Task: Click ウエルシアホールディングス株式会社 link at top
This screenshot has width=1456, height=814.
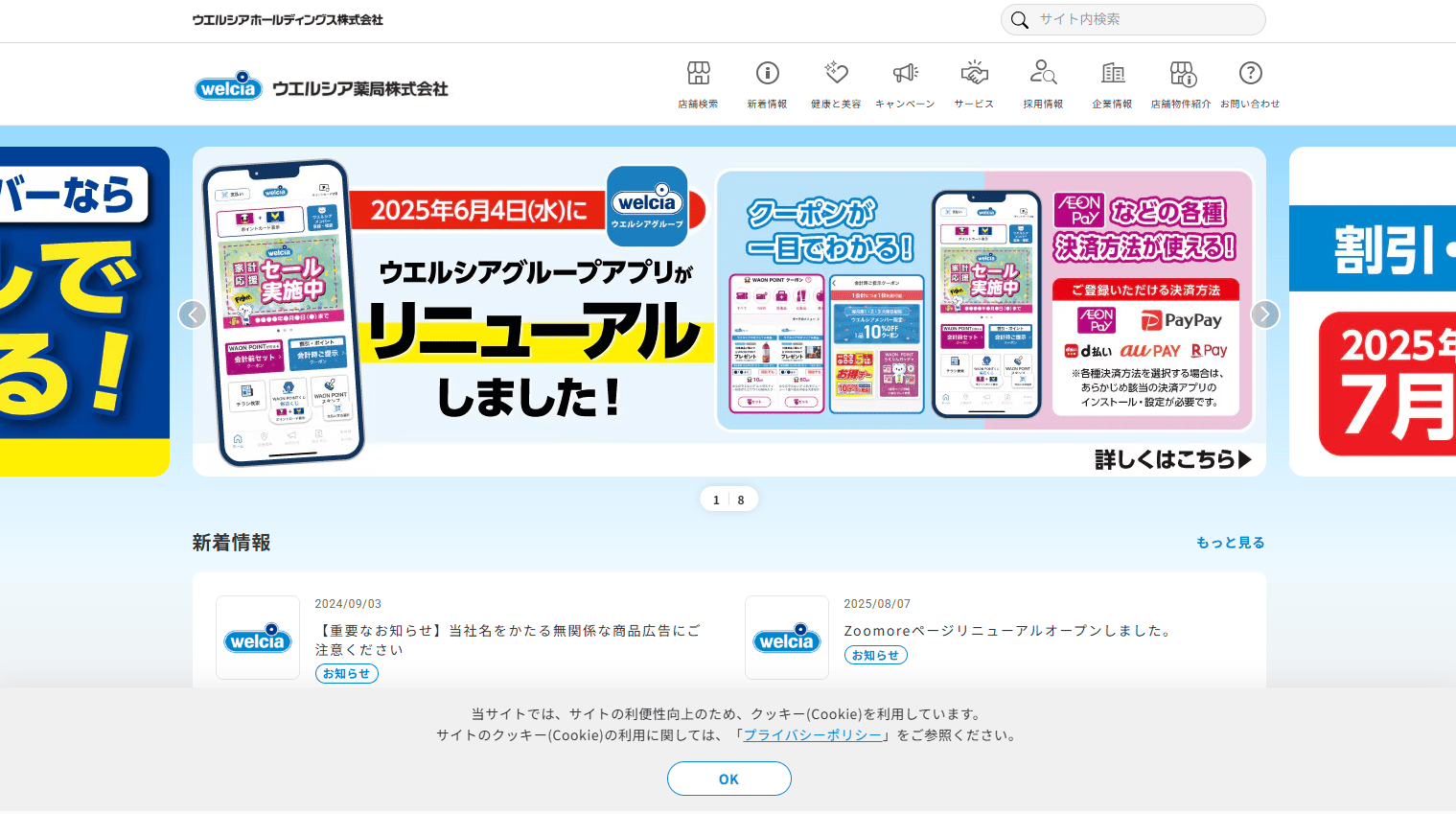Action: tap(288, 19)
